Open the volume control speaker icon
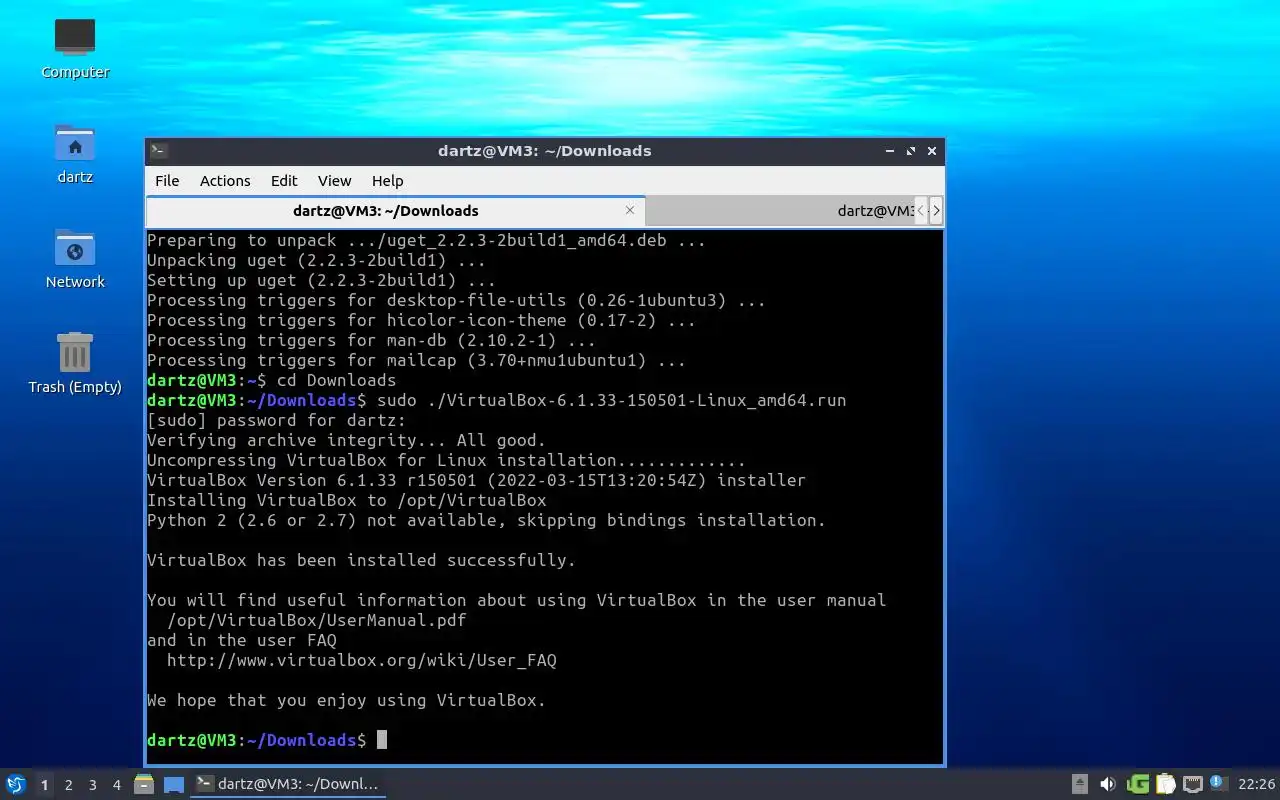 [1108, 784]
